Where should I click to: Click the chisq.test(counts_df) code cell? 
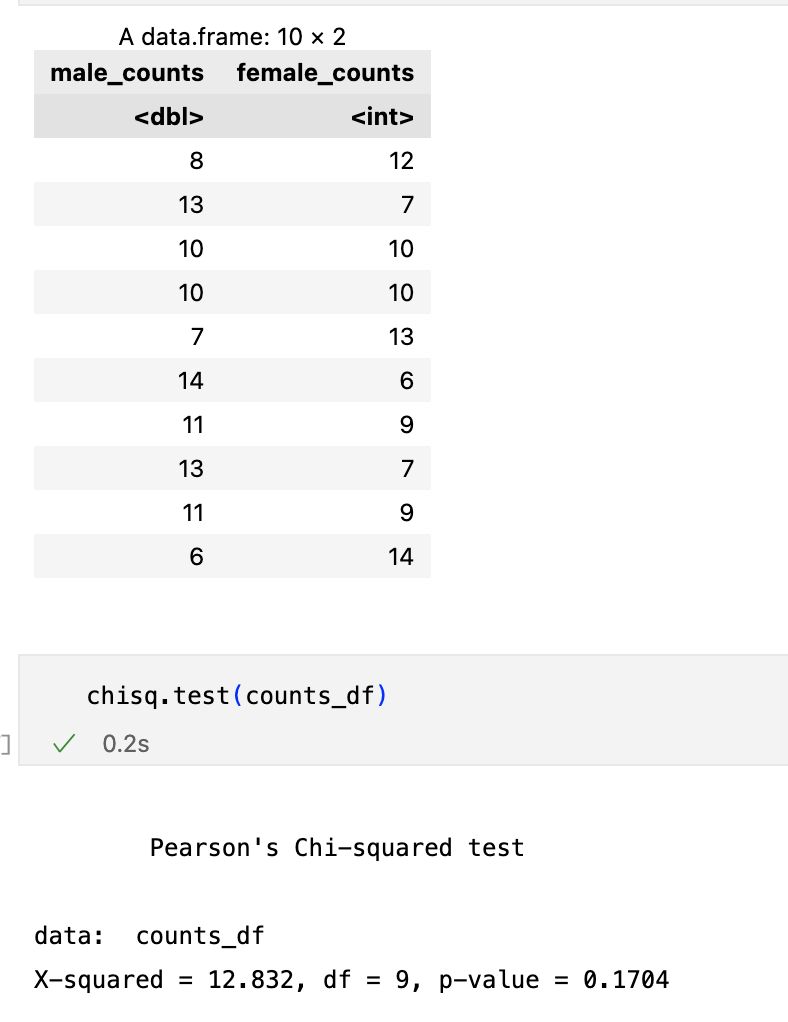tap(403, 710)
